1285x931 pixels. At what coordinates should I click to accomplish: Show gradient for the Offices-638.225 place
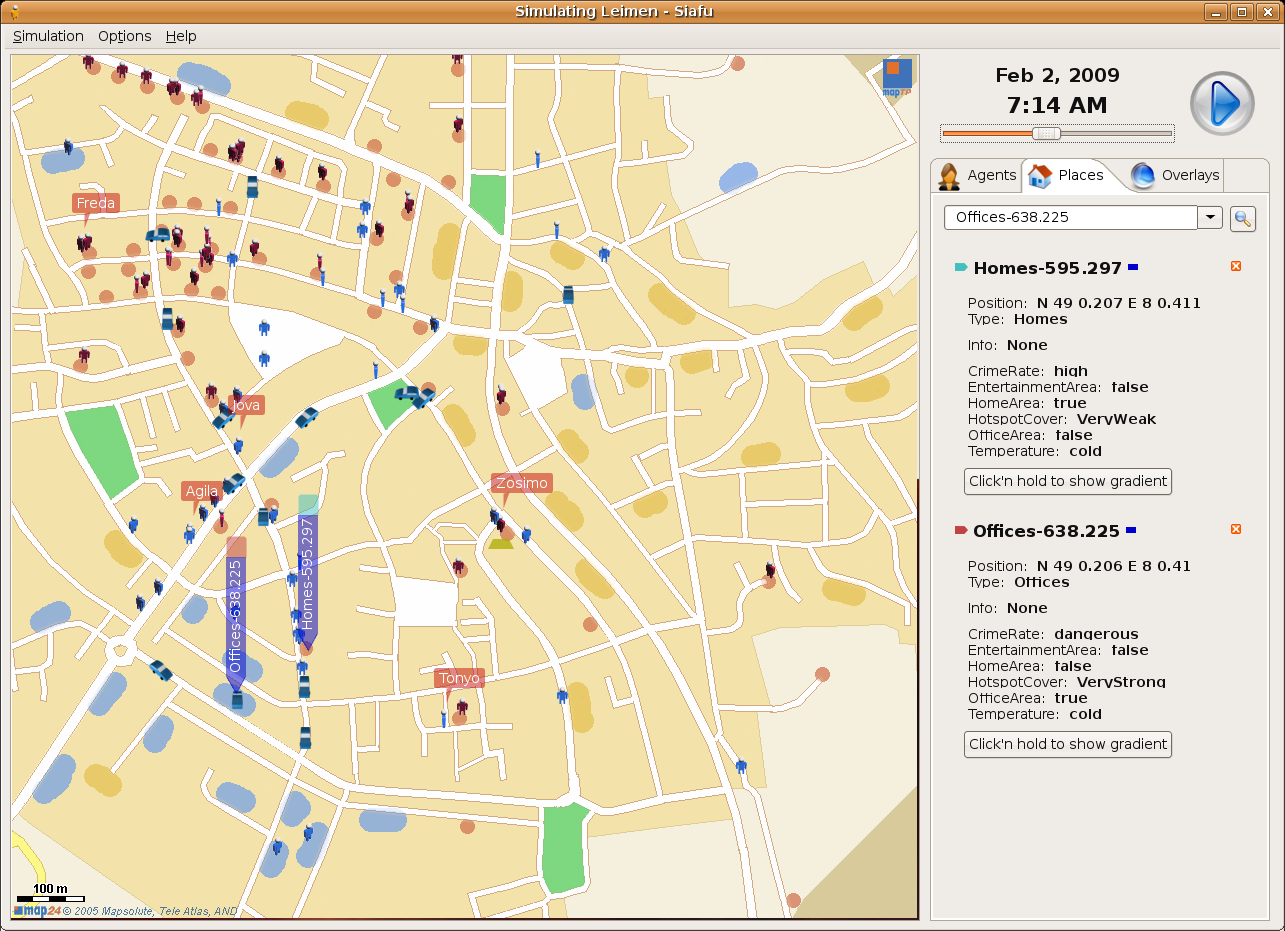1068,744
